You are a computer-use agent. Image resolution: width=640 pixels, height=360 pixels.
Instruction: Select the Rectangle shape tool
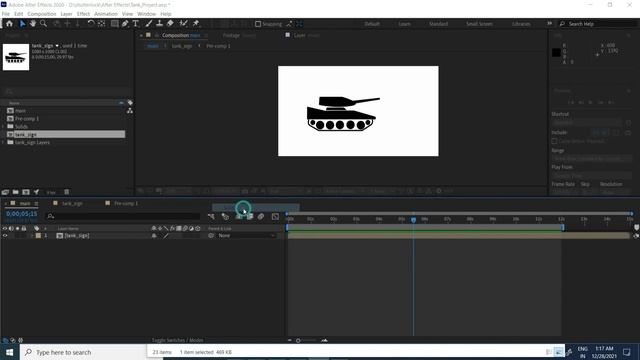tap(115, 24)
